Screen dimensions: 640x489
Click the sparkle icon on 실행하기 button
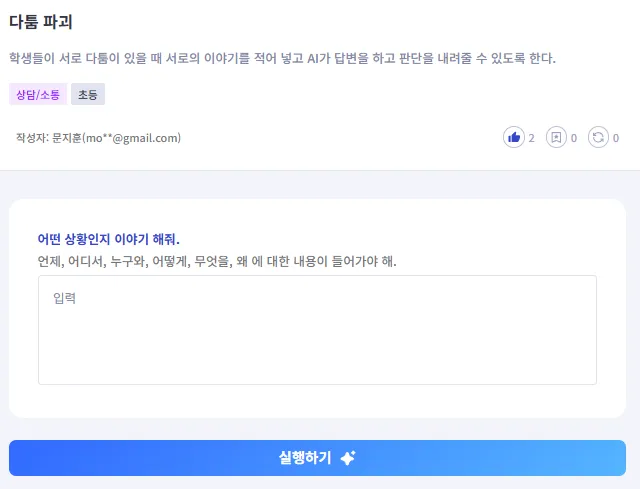coord(348,458)
